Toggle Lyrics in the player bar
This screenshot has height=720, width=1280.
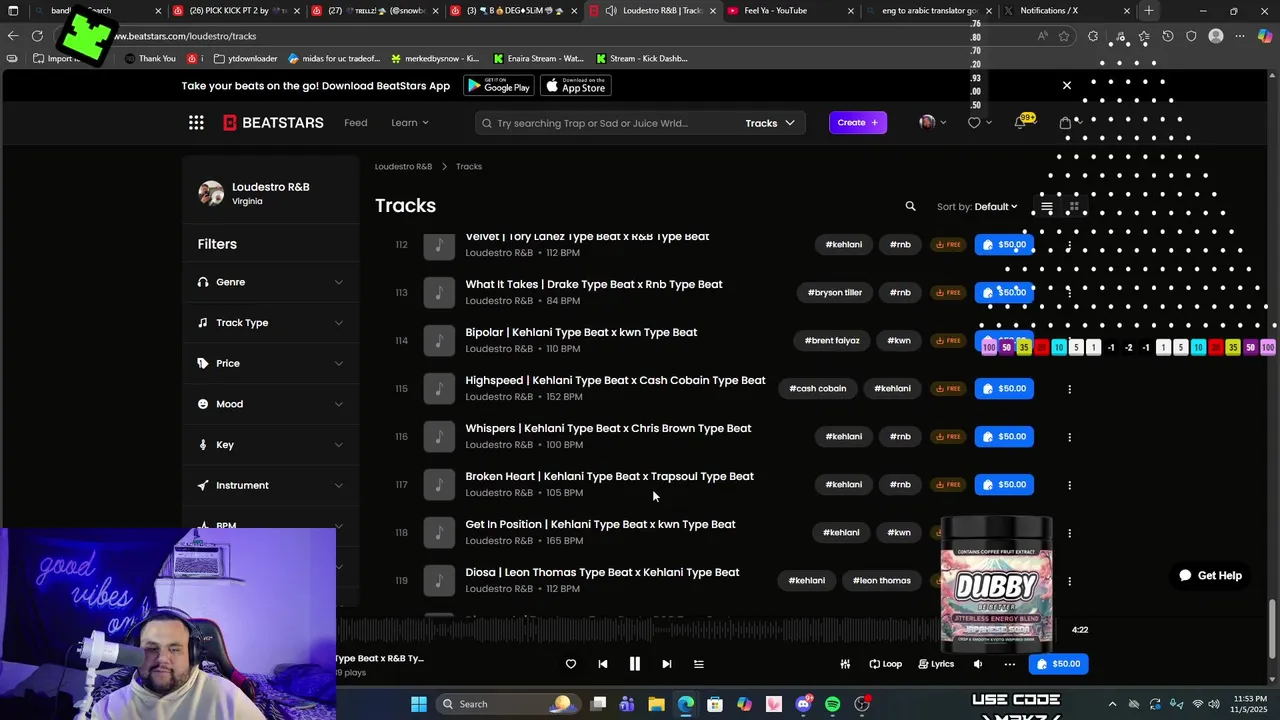(x=936, y=664)
